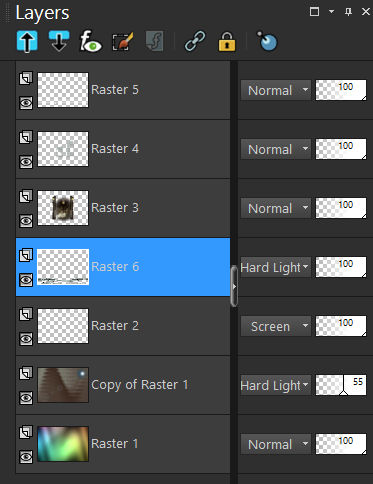Click the chain link layers icon
Image resolution: width=373 pixels, height=484 pixels.
pos(195,41)
